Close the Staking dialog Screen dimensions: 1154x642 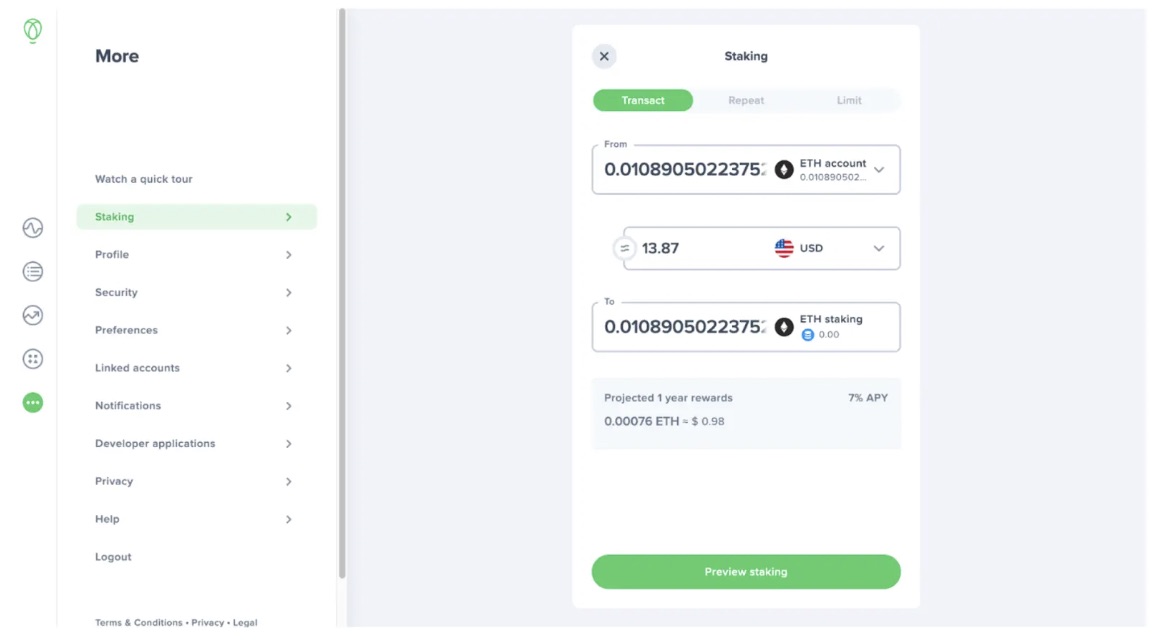tap(604, 56)
